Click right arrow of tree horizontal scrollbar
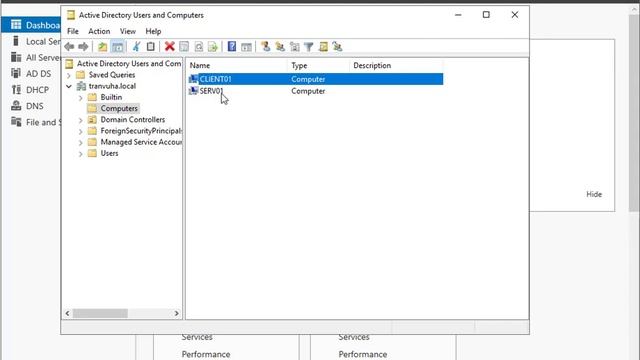The height and width of the screenshot is (360, 640). coord(176,313)
